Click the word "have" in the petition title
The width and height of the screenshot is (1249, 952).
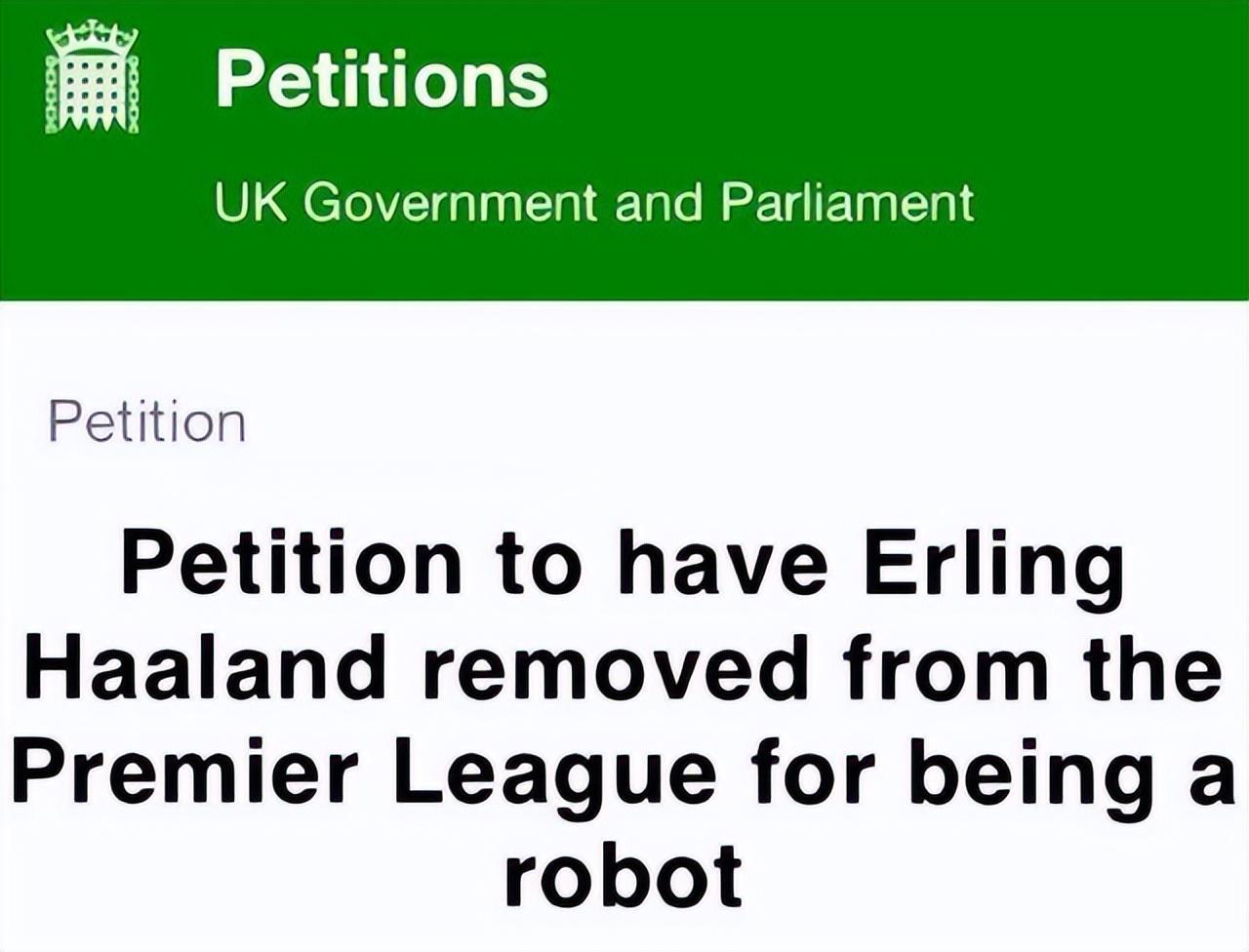click(x=723, y=566)
